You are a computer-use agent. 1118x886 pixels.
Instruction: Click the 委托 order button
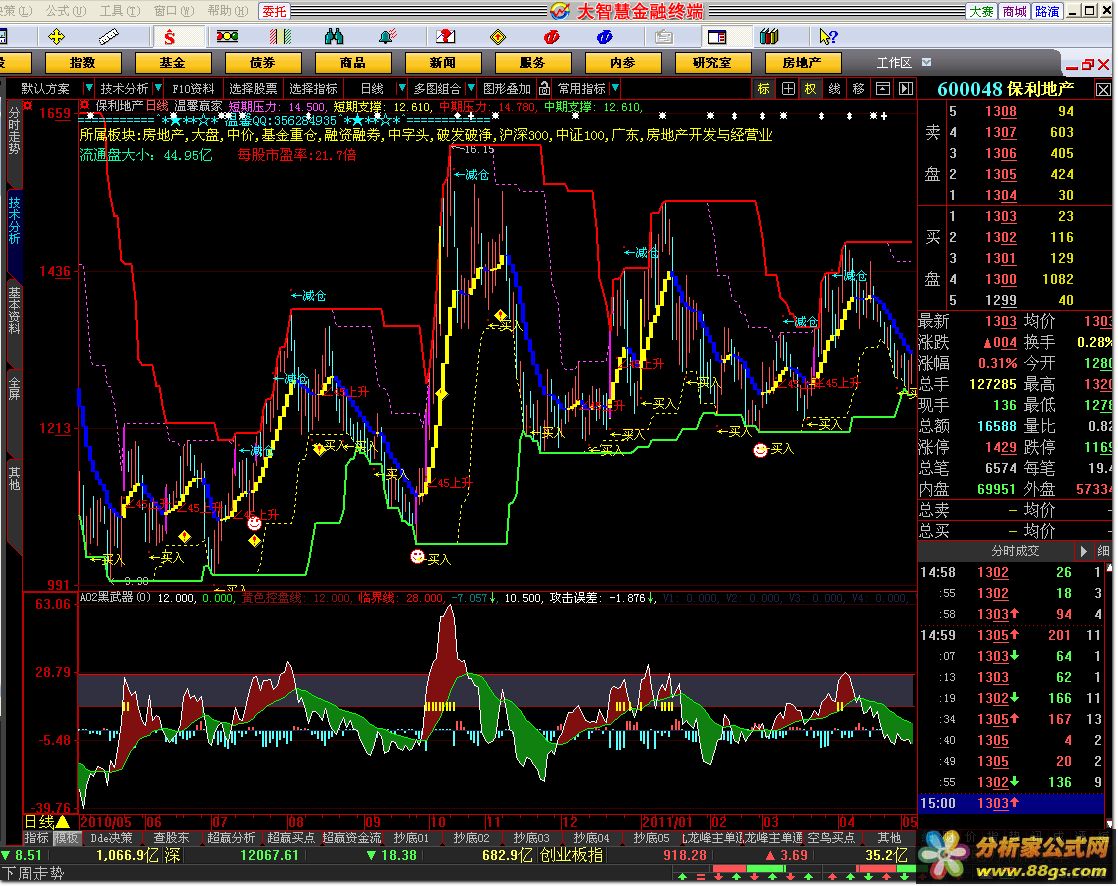pyautogui.click(x=274, y=11)
